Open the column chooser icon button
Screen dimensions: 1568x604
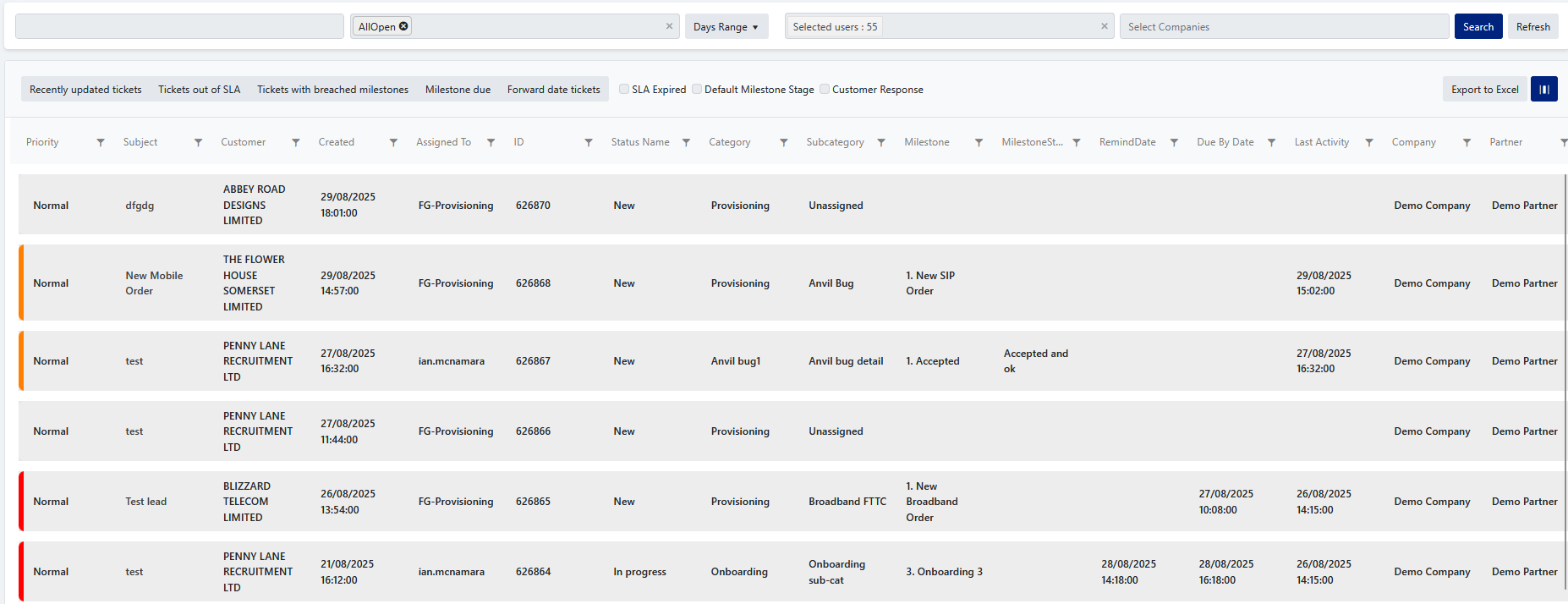[x=1543, y=89]
